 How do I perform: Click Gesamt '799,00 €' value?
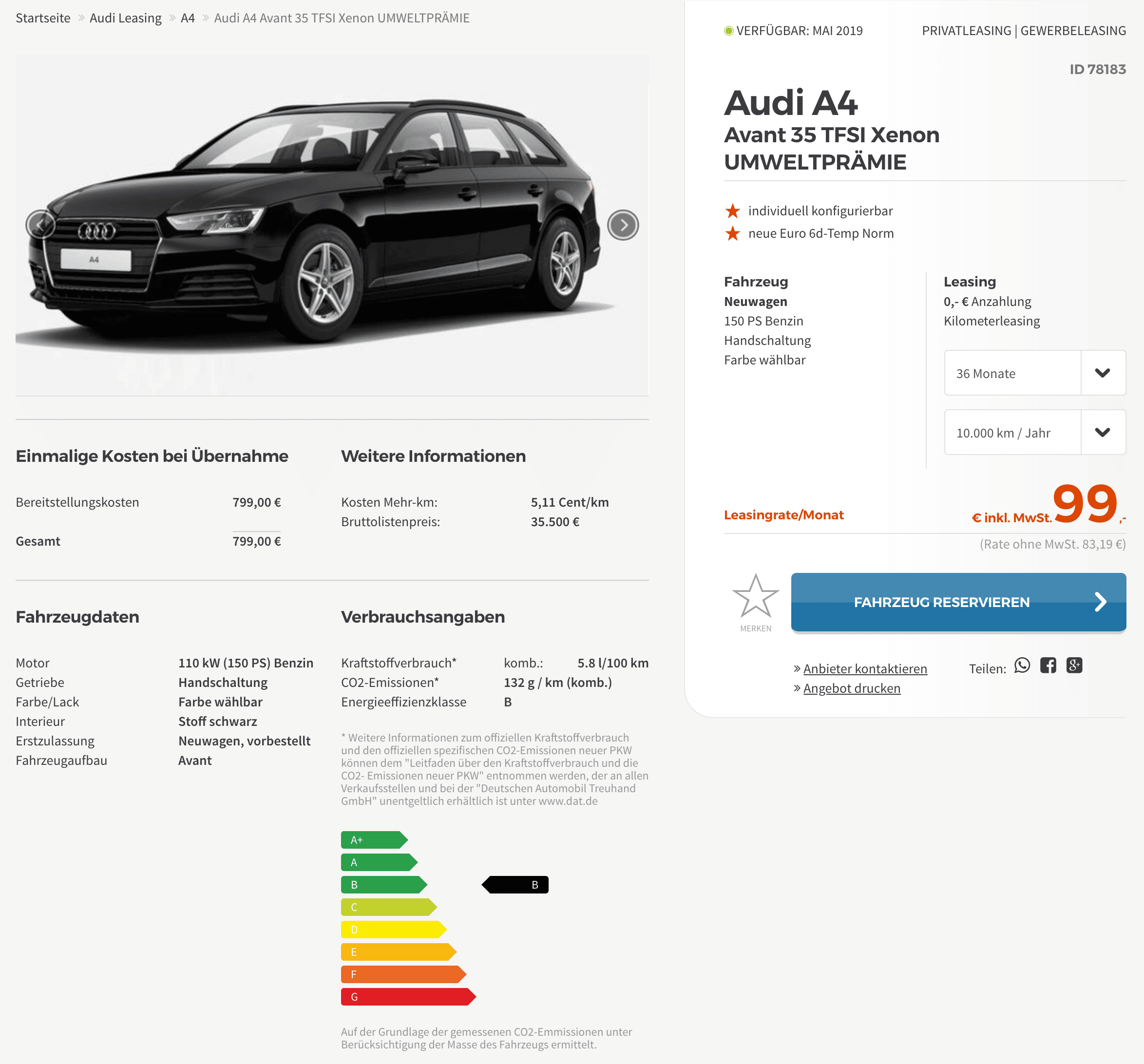click(x=257, y=541)
